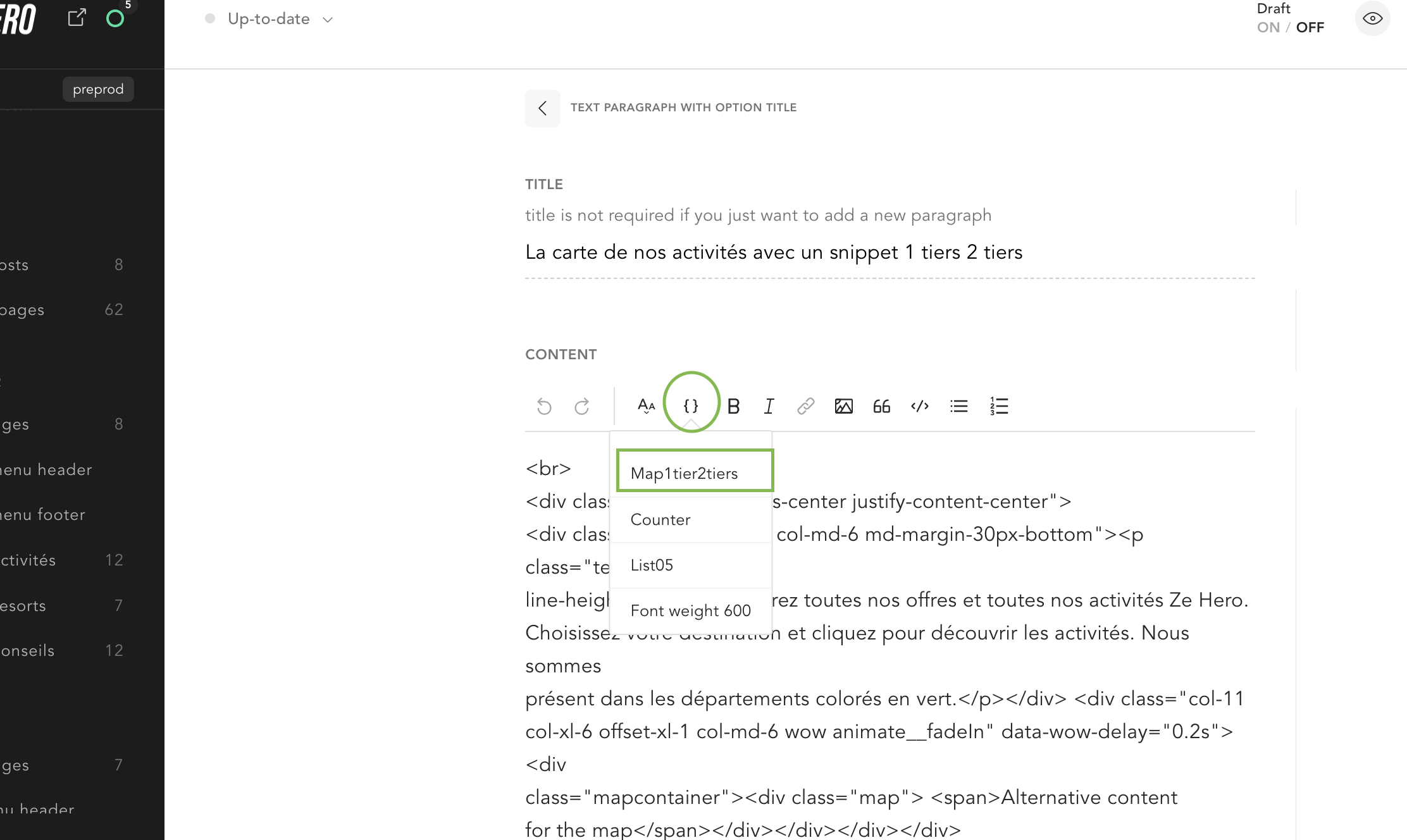The image size is (1407, 840).
Task: Choose the Counter snippet
Action: (660, 519)
